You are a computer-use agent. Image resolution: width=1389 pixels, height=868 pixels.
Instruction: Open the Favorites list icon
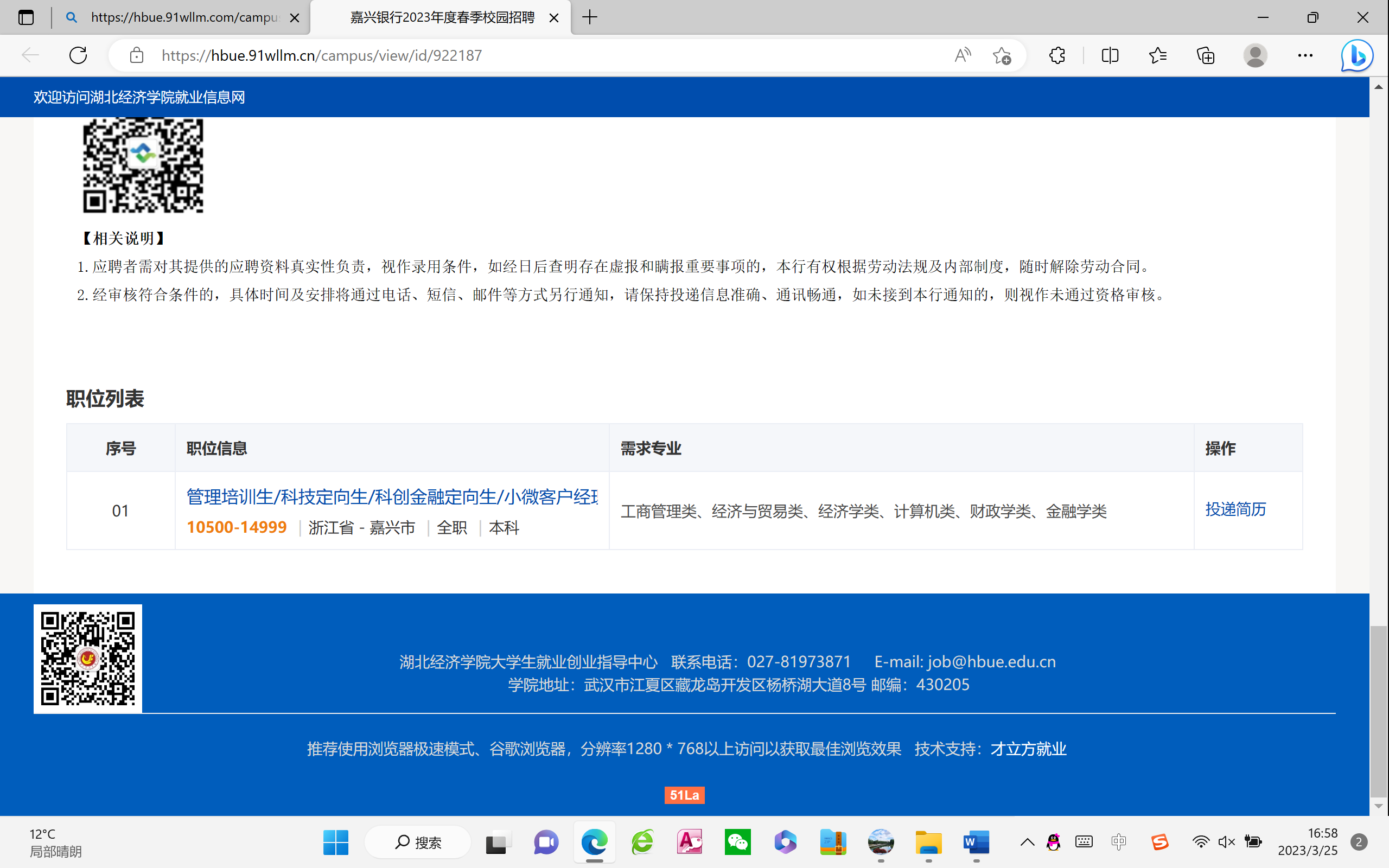click(1158, 55)
